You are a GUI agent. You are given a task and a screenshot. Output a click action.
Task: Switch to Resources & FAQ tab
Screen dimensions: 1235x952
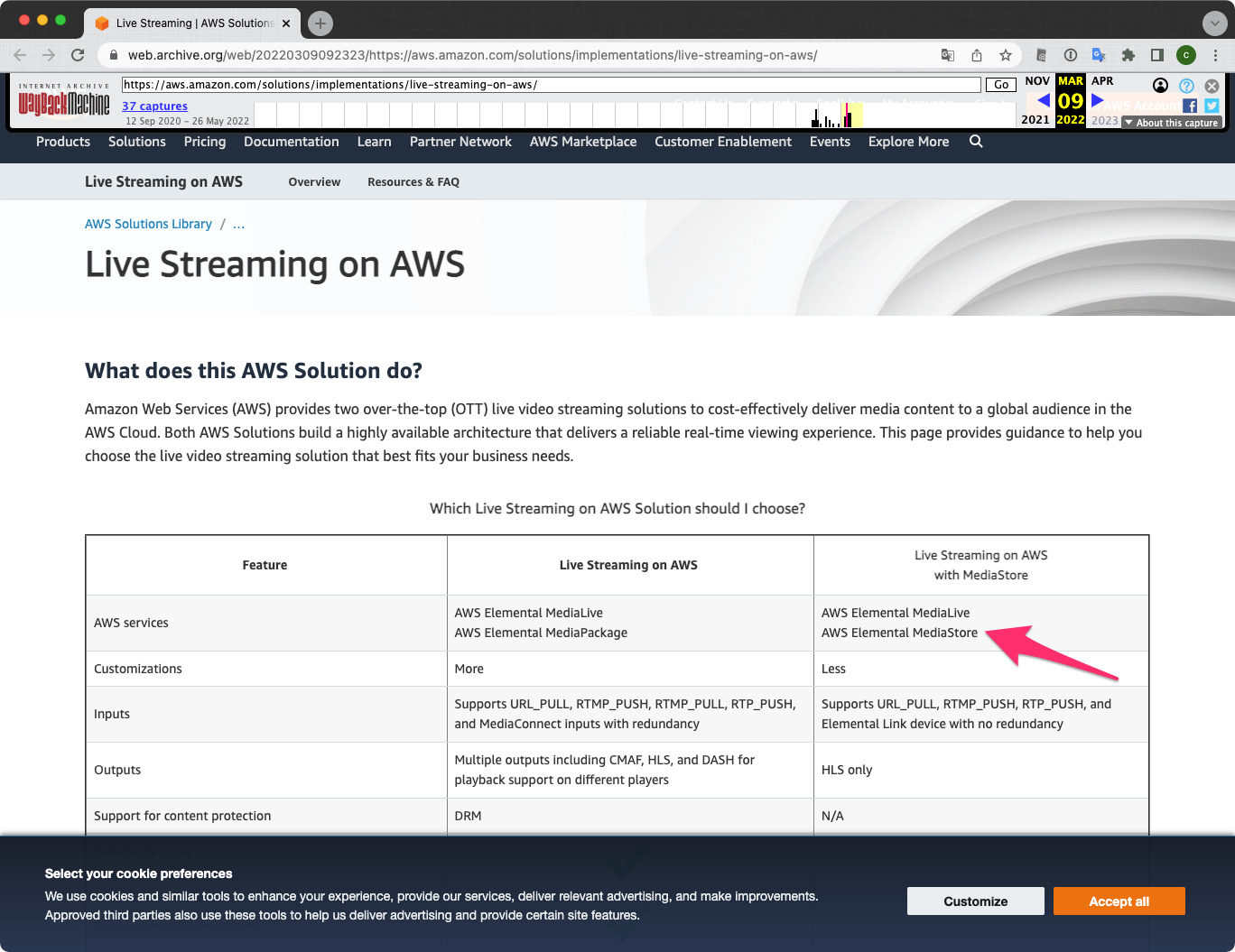(413, 182)
